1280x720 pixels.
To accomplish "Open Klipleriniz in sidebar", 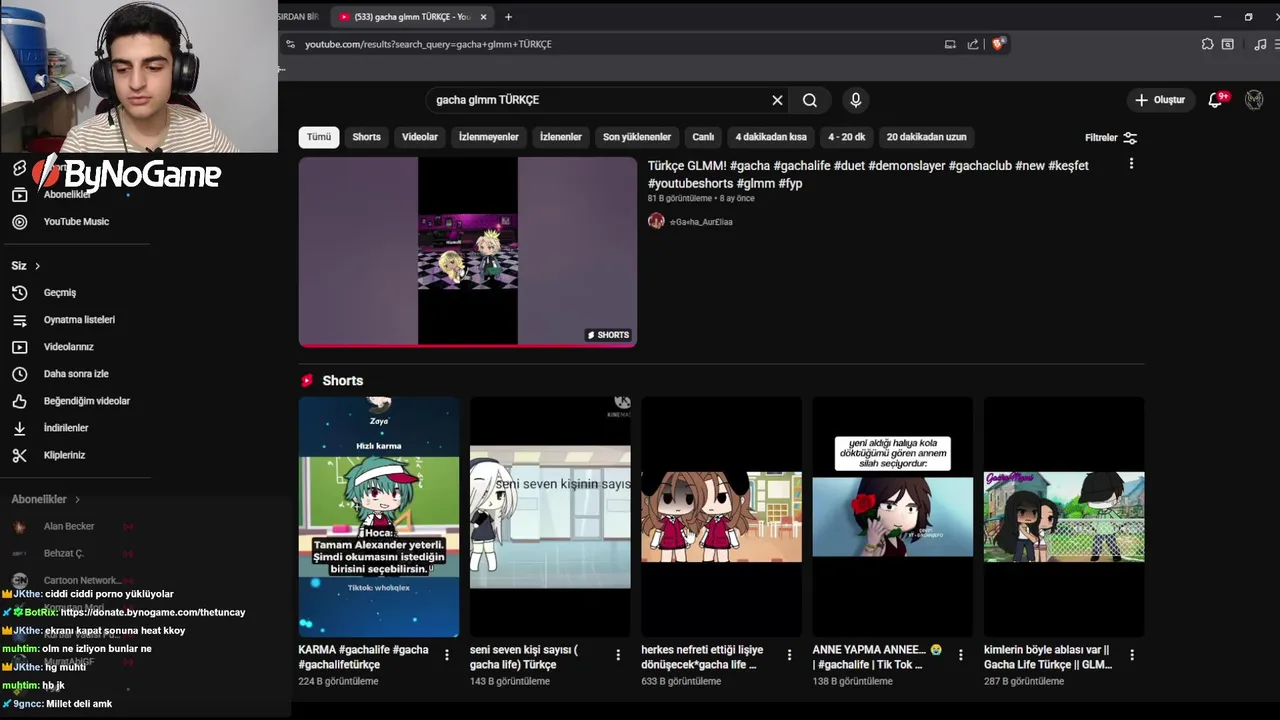I will pos(64,455).
